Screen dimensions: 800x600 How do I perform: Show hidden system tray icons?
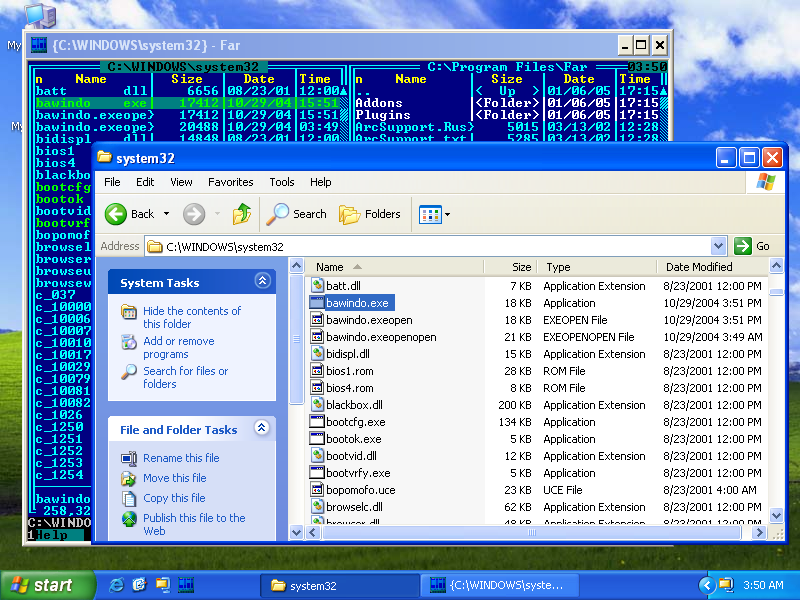[x=707, y=585]
